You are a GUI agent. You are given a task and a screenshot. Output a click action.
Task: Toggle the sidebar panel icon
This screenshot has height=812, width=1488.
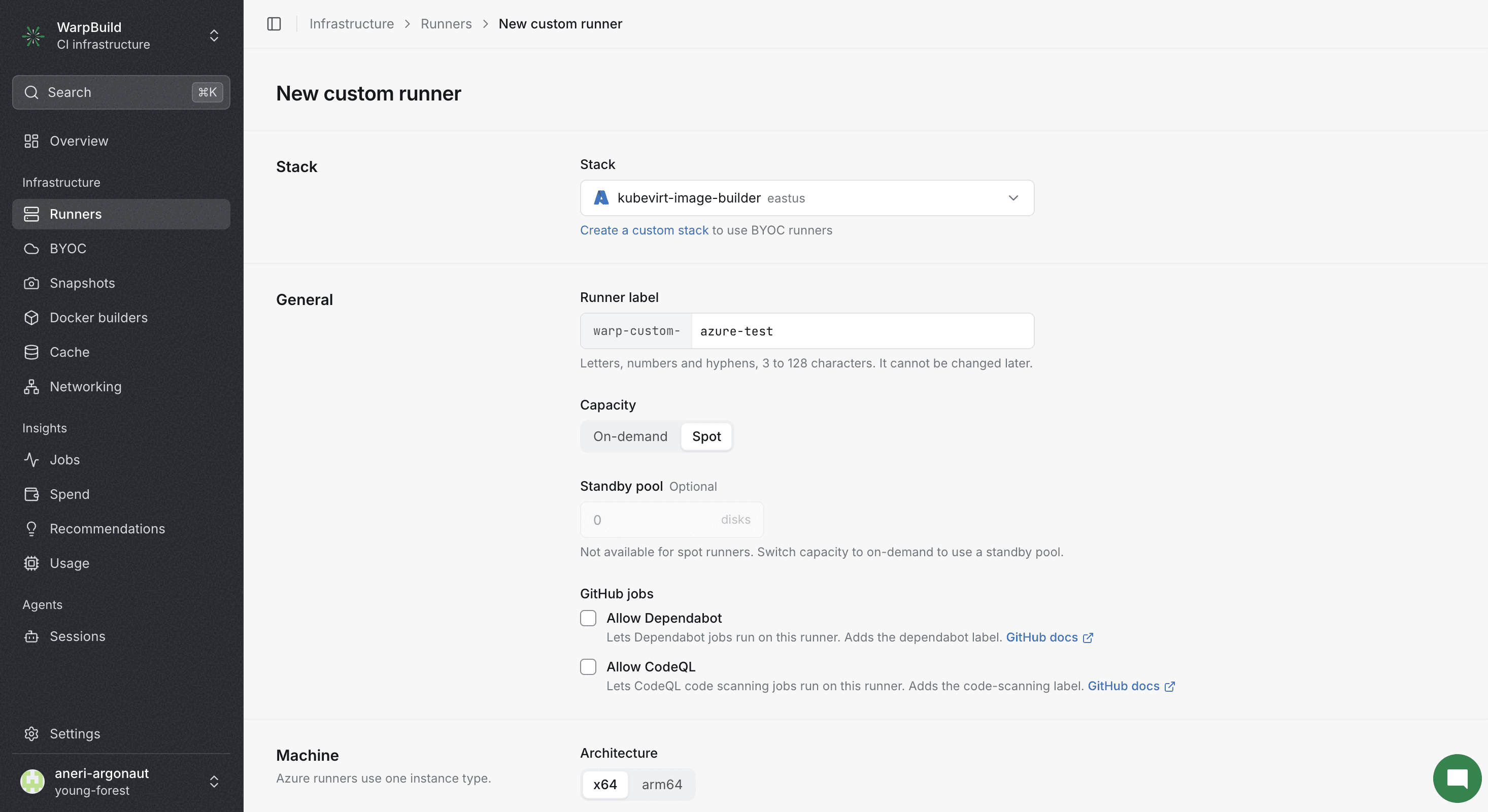coord(274,24)
